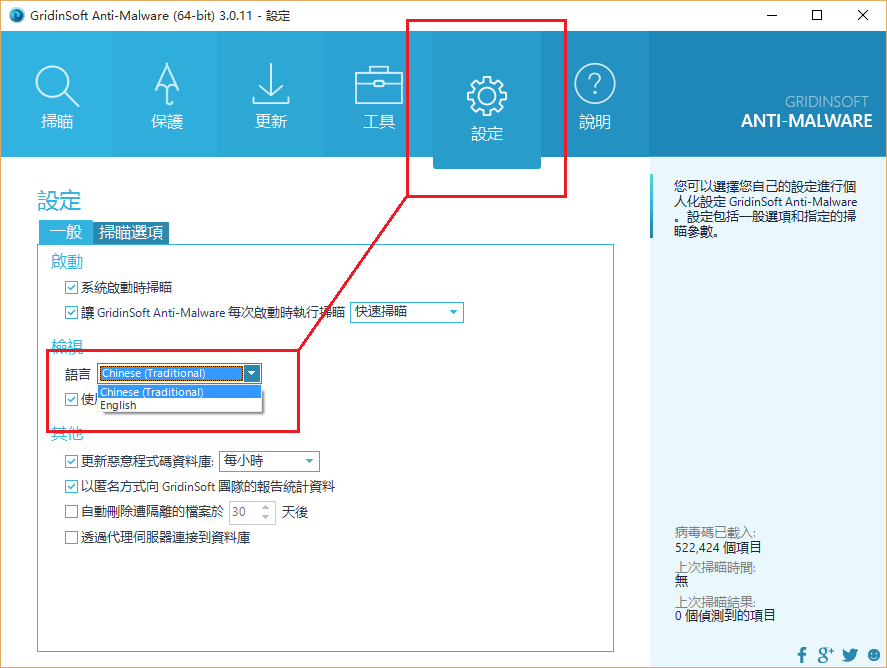Click the smiley face feedback icon

click(874, 655)
